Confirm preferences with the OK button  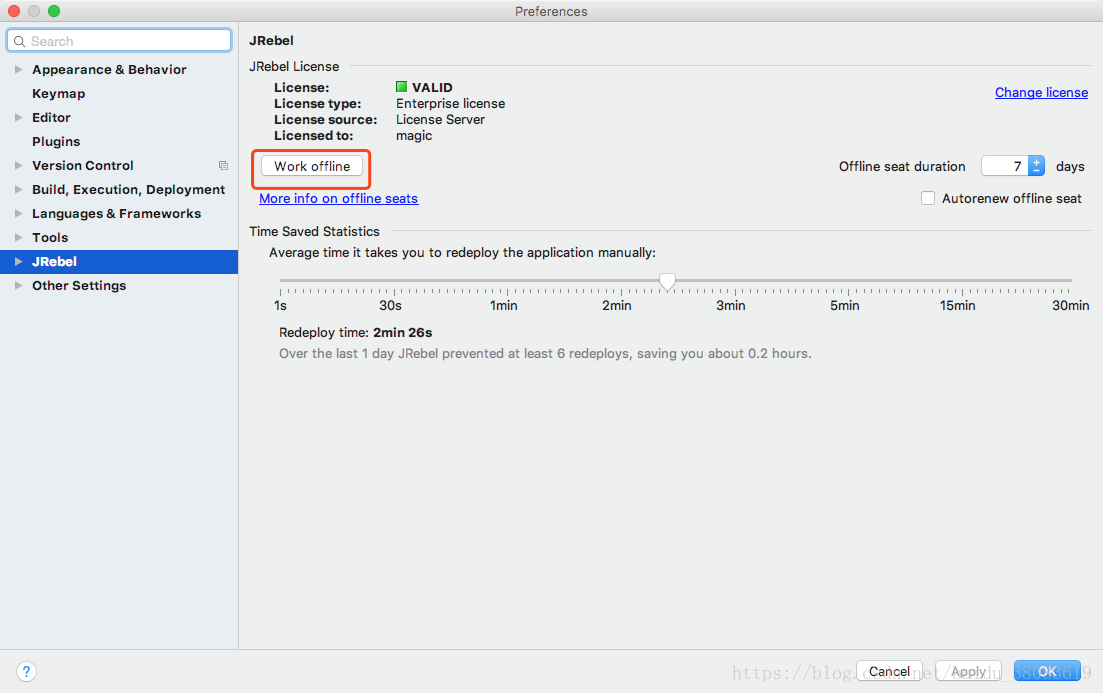[x=1047, y=671]
